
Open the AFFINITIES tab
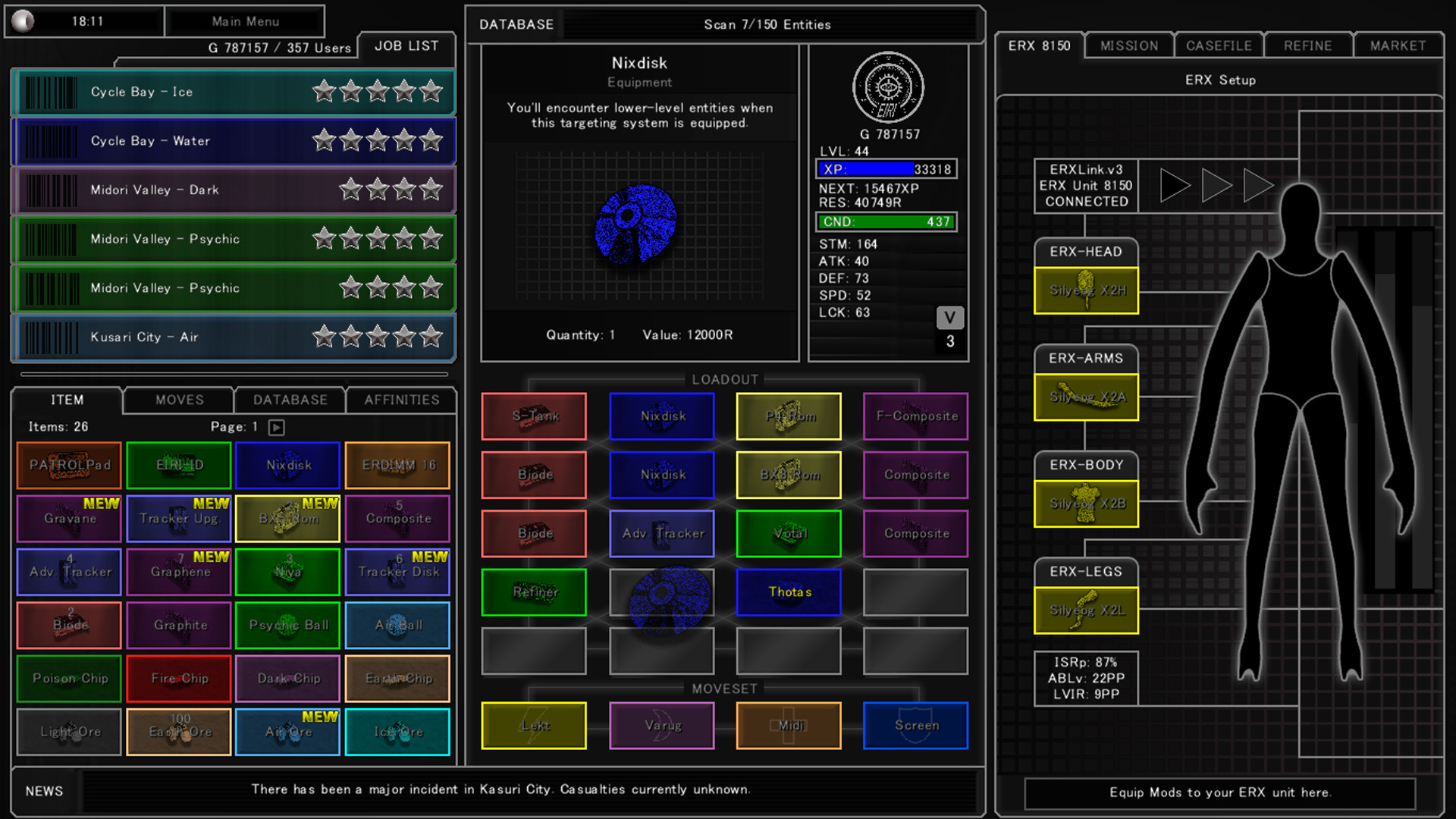point(402,400)
